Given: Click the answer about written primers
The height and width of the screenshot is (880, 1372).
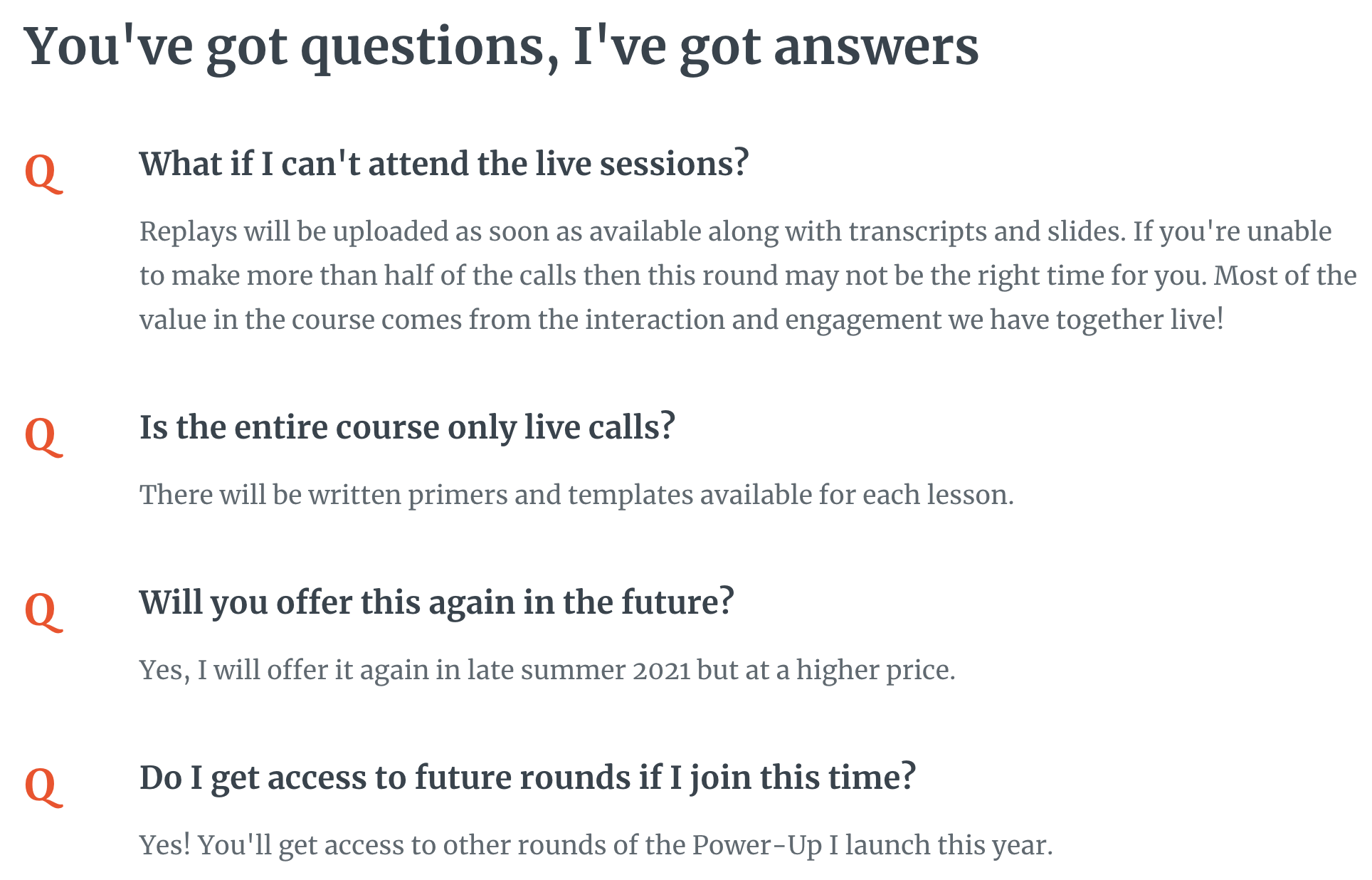Looking at the screenshot, I should (x=576, y=496).
